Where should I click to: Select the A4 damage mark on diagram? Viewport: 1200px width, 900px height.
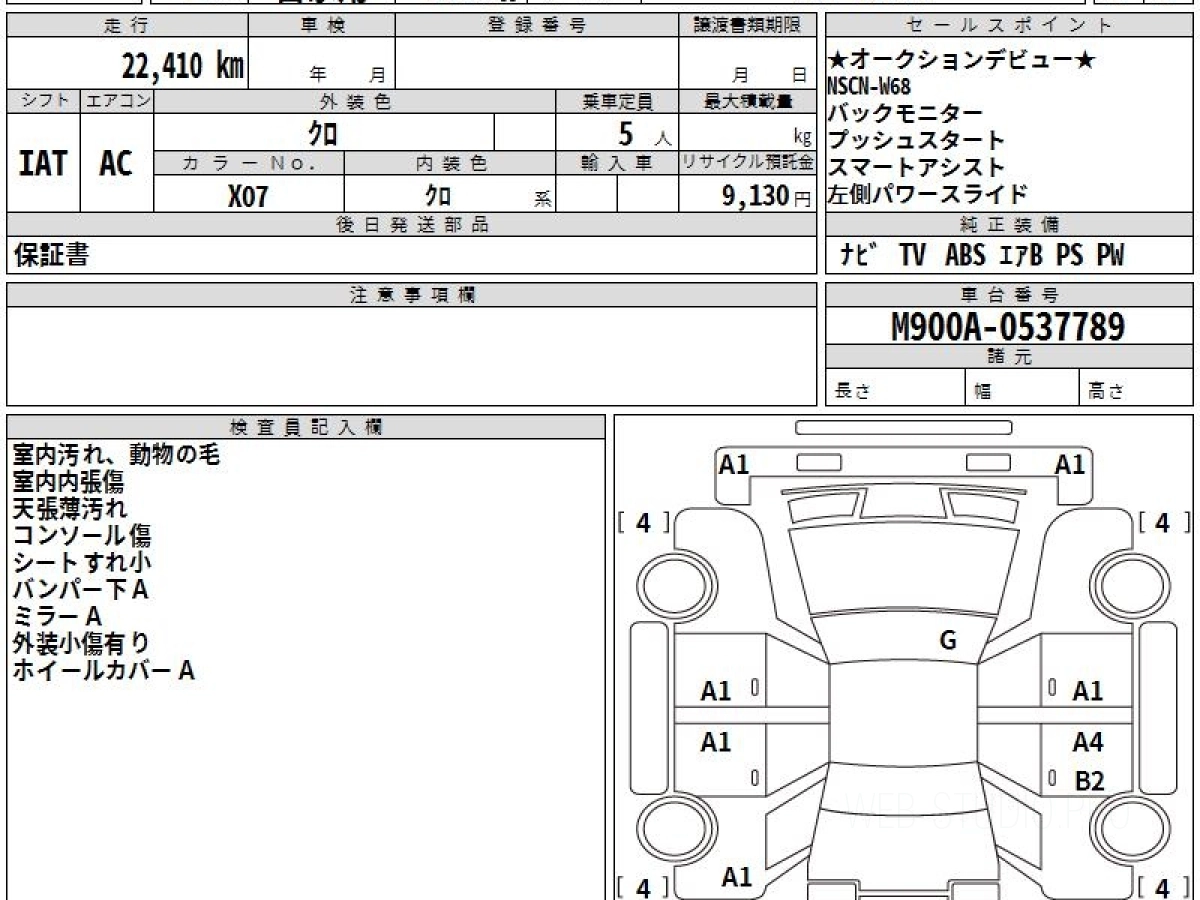tap(1088, 743)
